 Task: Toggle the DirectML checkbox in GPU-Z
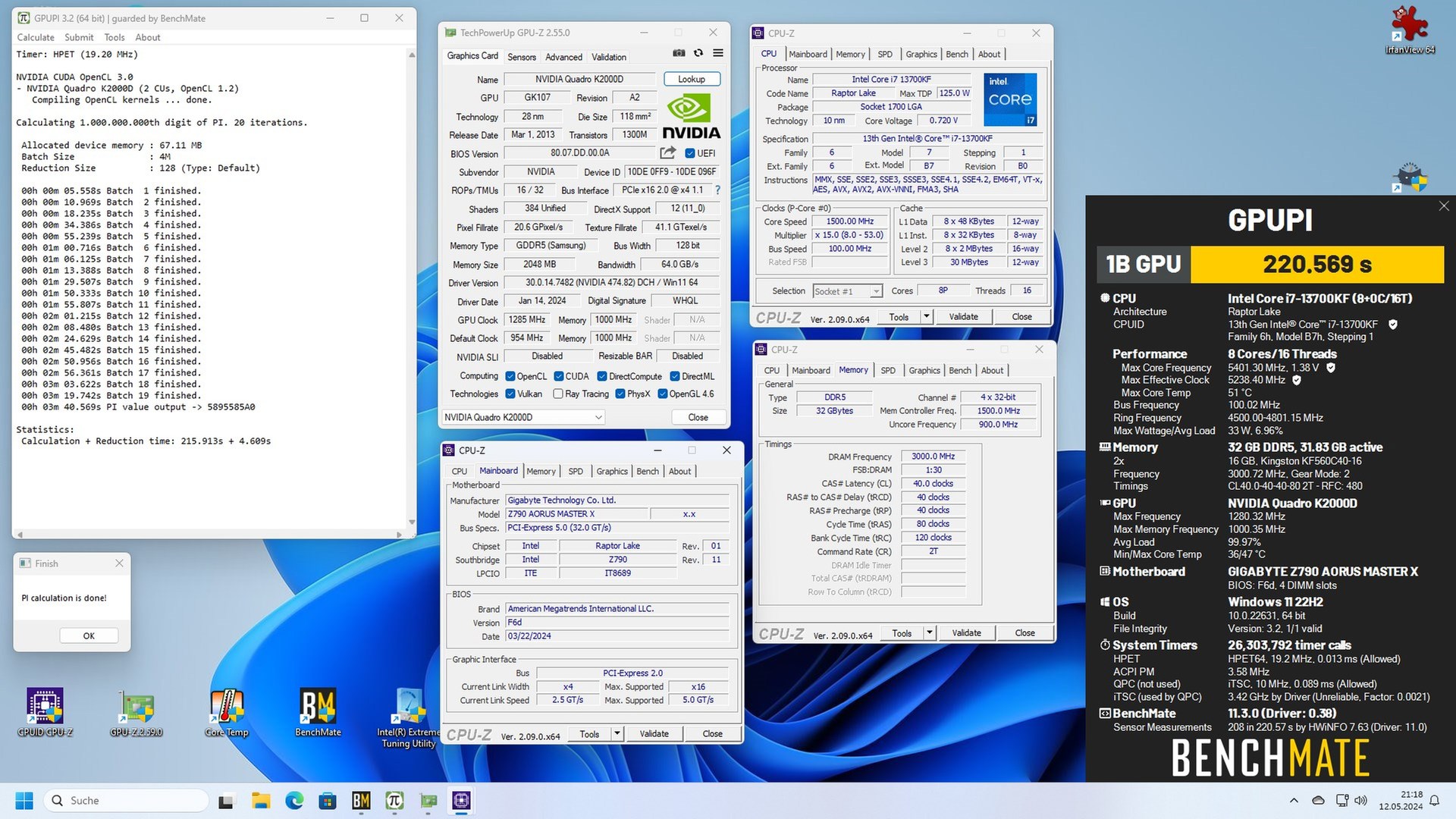[x=675, y=377]
